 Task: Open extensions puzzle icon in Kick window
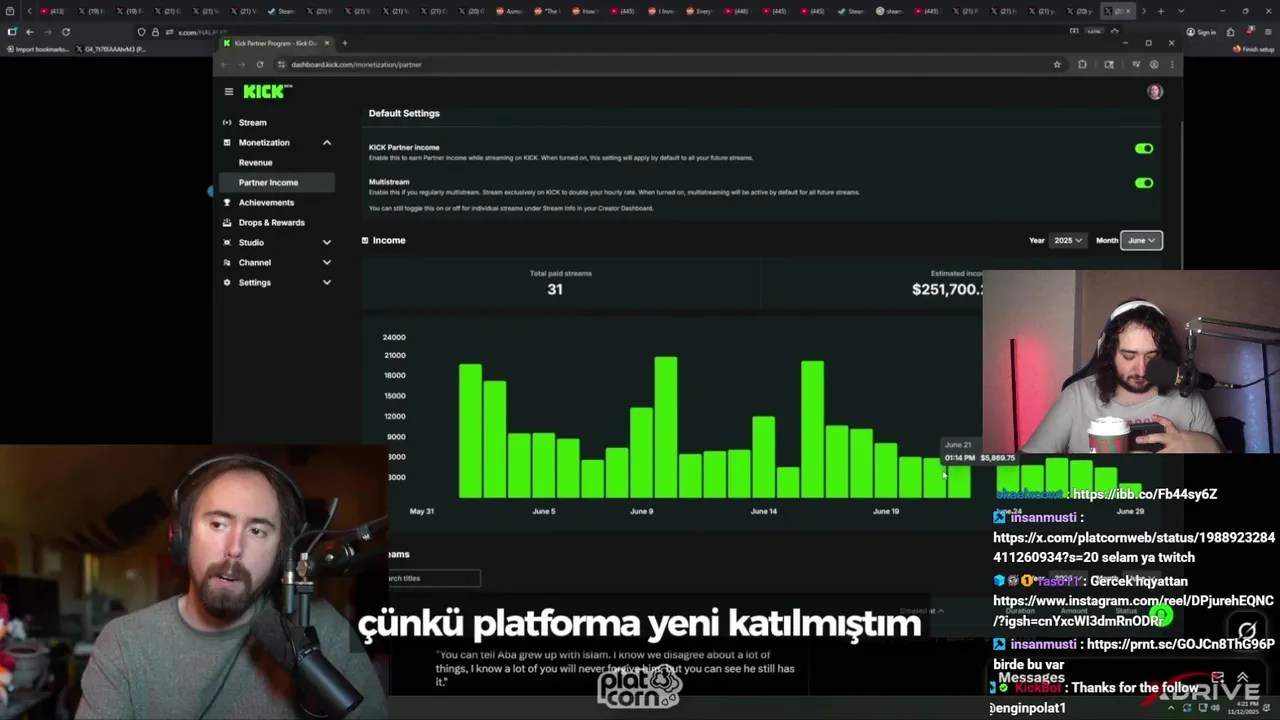[x=1082, y=65]
